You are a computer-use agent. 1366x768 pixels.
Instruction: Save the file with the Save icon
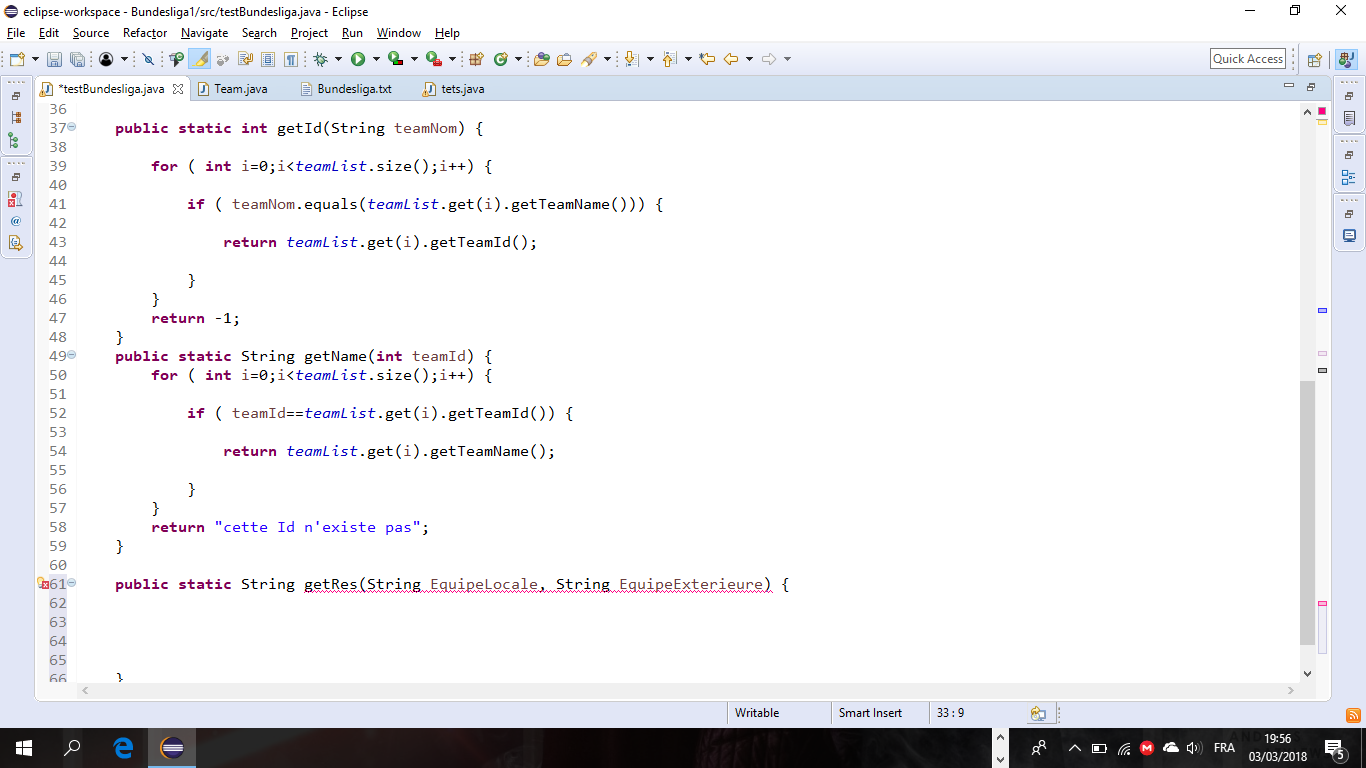[x=54, y=59]
